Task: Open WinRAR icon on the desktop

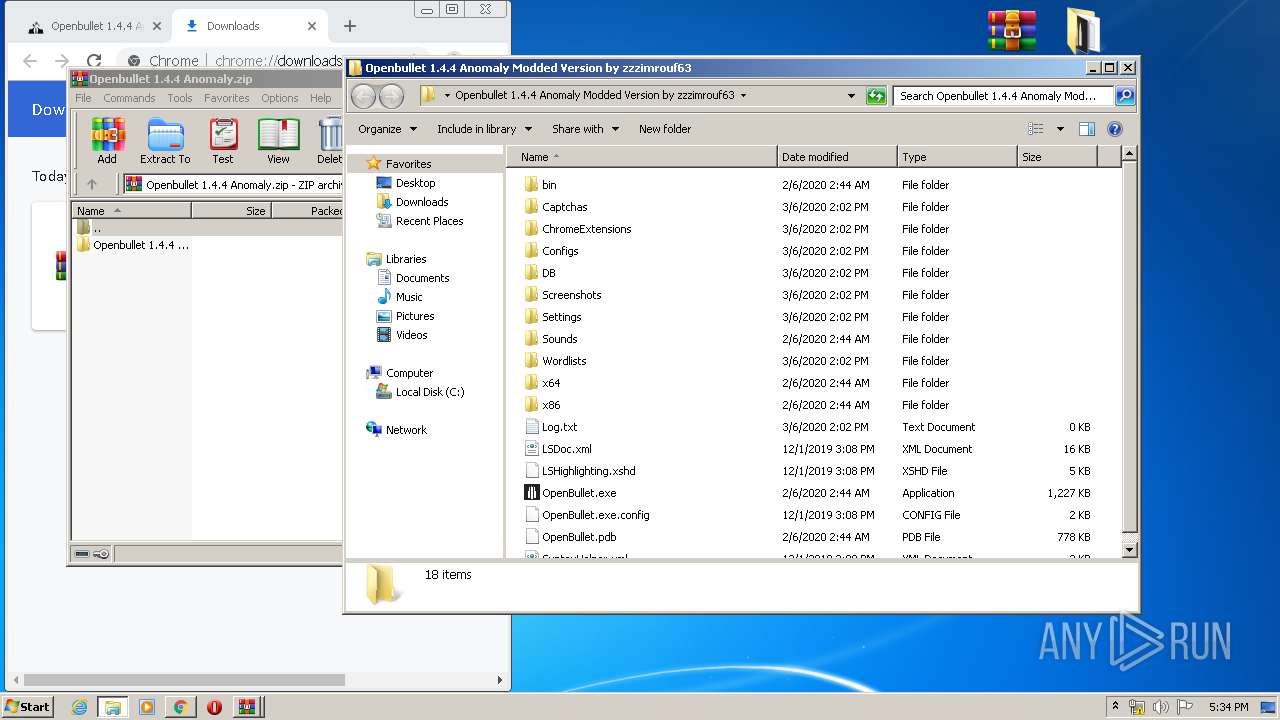Action: click(1012, 31)
